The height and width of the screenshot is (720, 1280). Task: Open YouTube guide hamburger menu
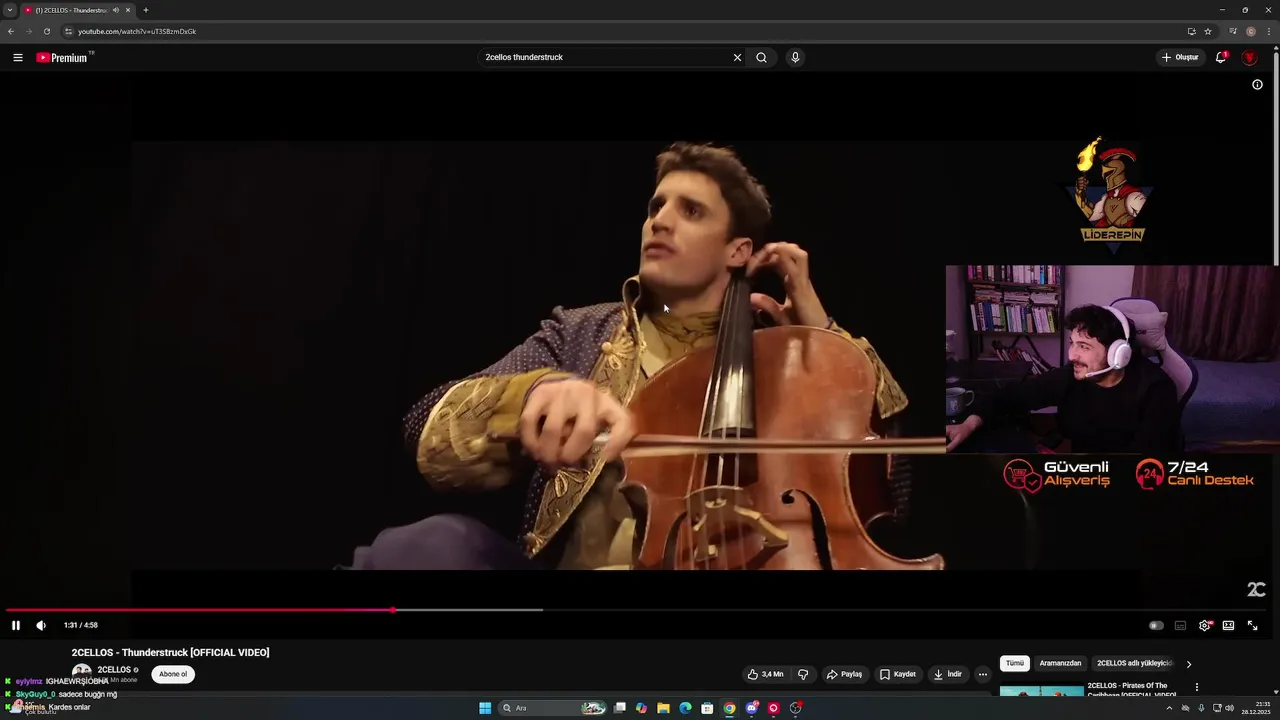[17, 57]
